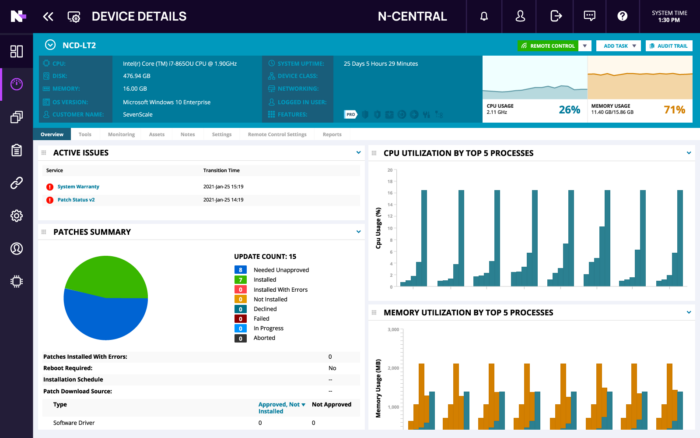Image resolution: width=700 pixels, height=438 pixels.
Task: Start Remote Control session
Action: pos(548,46)
